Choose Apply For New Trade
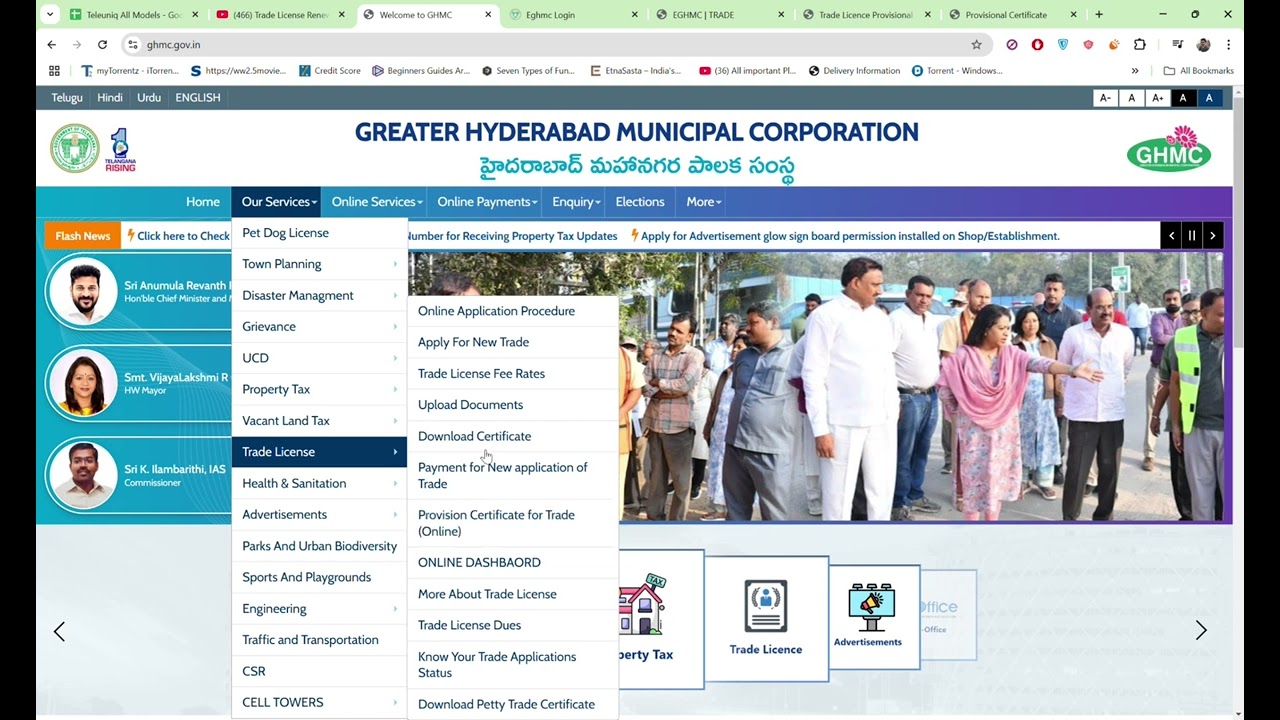Viewport: 1280px width, 720px height. [513, 342]
